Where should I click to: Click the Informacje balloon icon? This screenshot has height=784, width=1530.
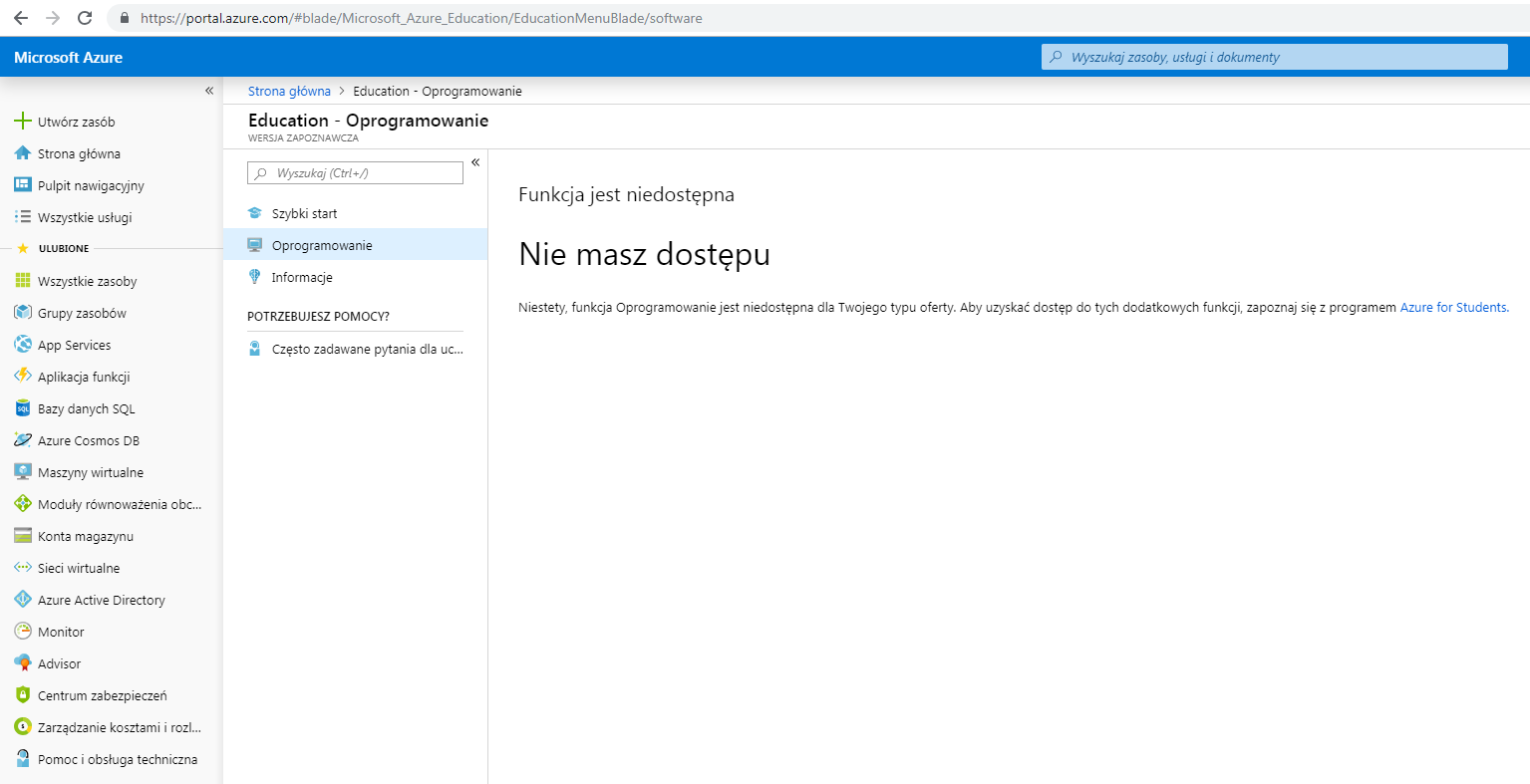(x=255, y=277)
